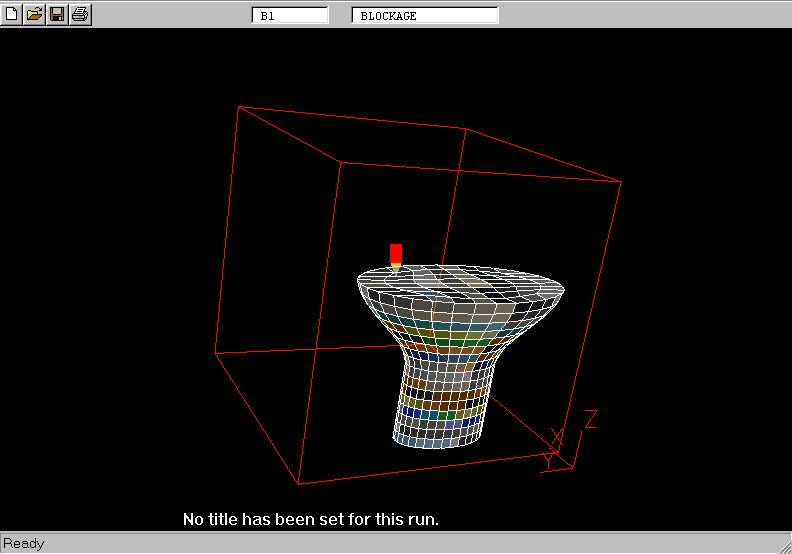Click the BLOCKAGE object type field
This screenshot has height=554, width=792.
coord(425,16)
